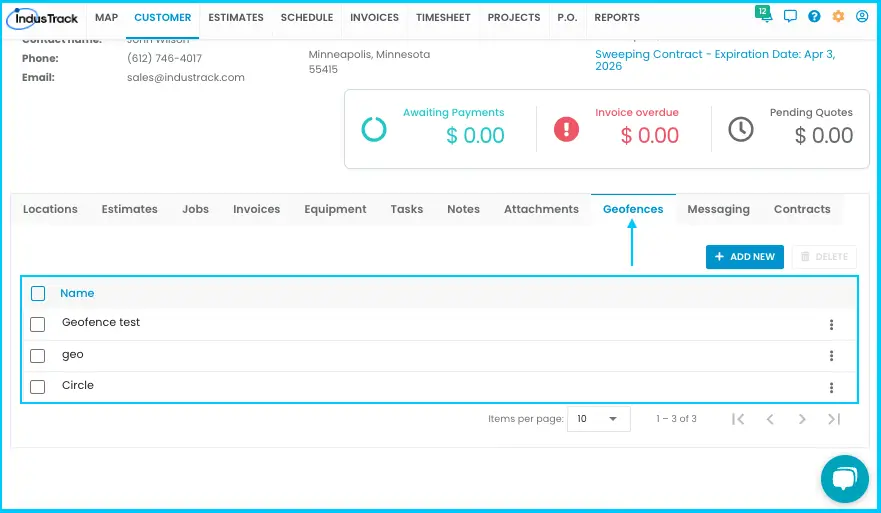Open the INVOICES menu item
The width and height of the screenshot is (881, 513).
pos(374,17)
